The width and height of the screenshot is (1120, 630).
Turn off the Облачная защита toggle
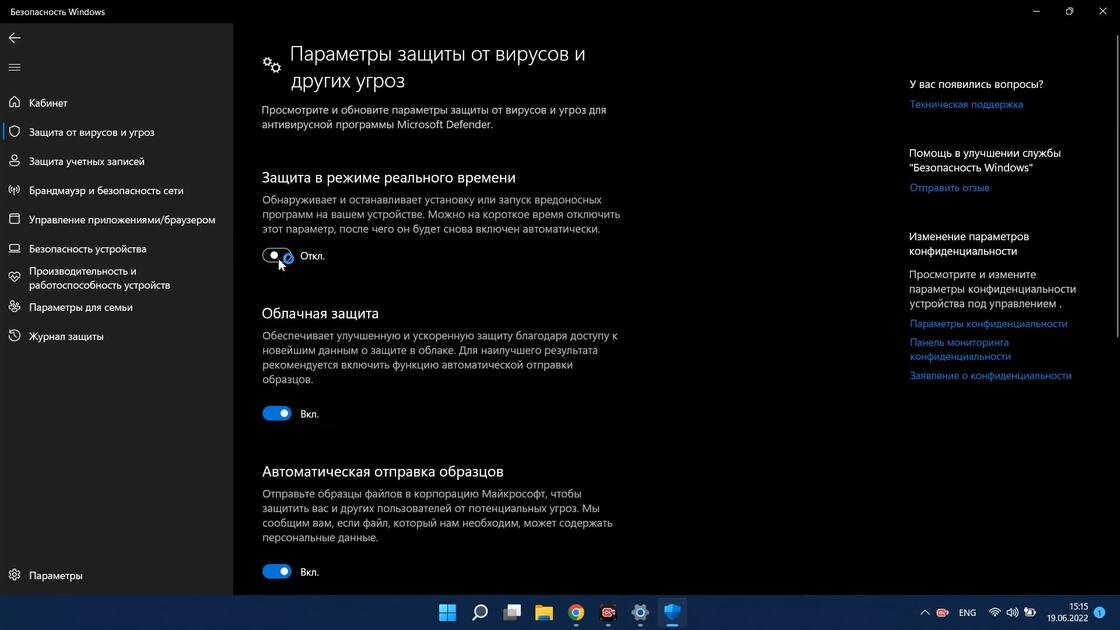pos(276,414)
